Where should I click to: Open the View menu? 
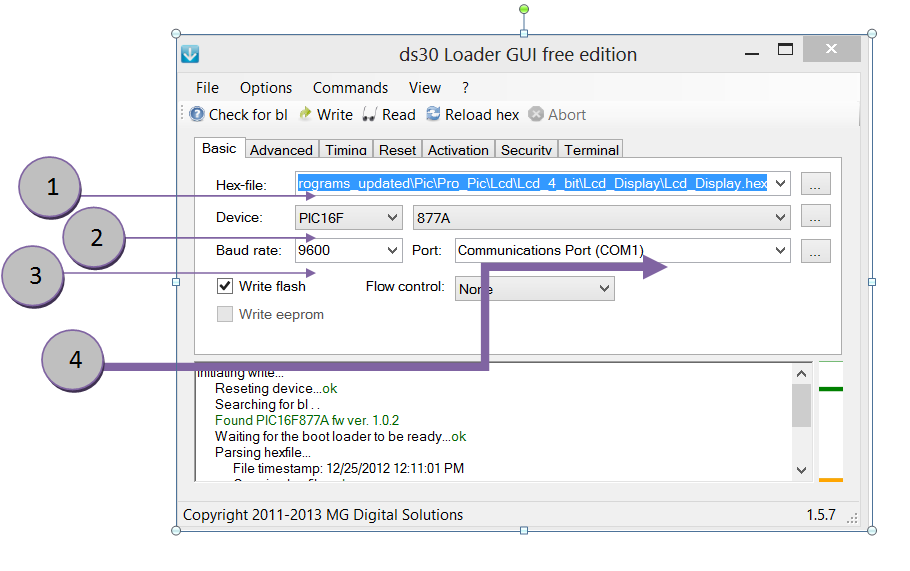pyautogui.click(x=425, y=88)
